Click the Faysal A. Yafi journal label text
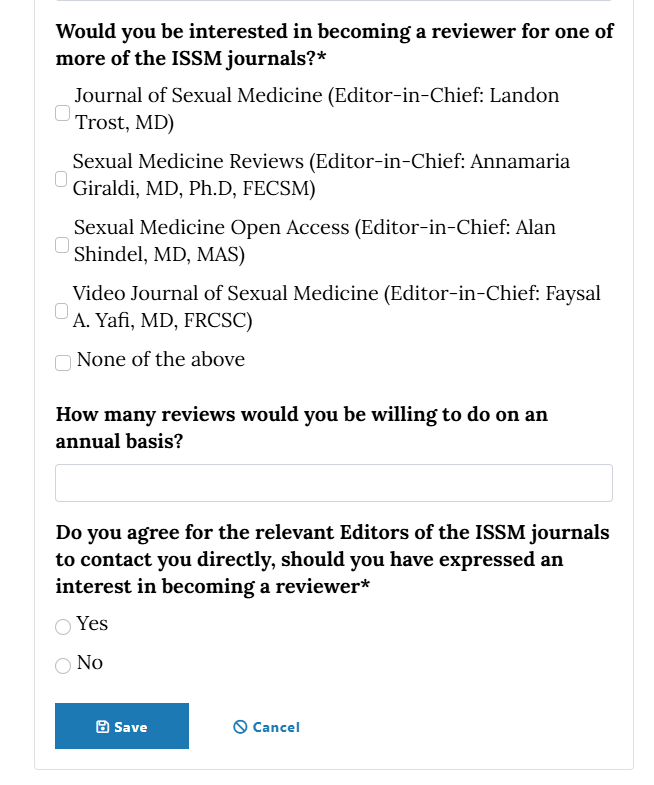The width and height of the screenshot is (654, 785). [336, 307]
